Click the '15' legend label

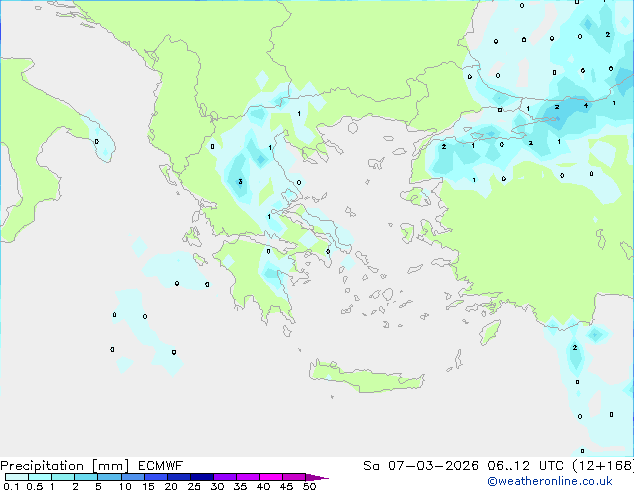(x=148, y=486)
